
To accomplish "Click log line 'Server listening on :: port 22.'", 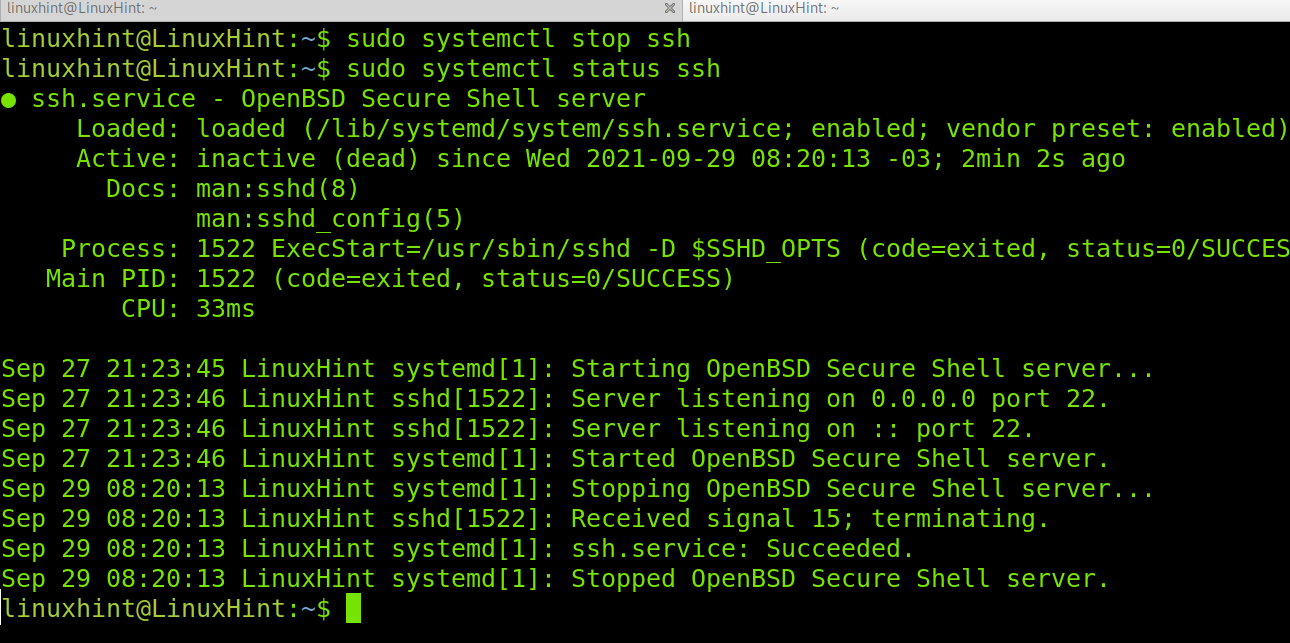I will pos(518,429).
